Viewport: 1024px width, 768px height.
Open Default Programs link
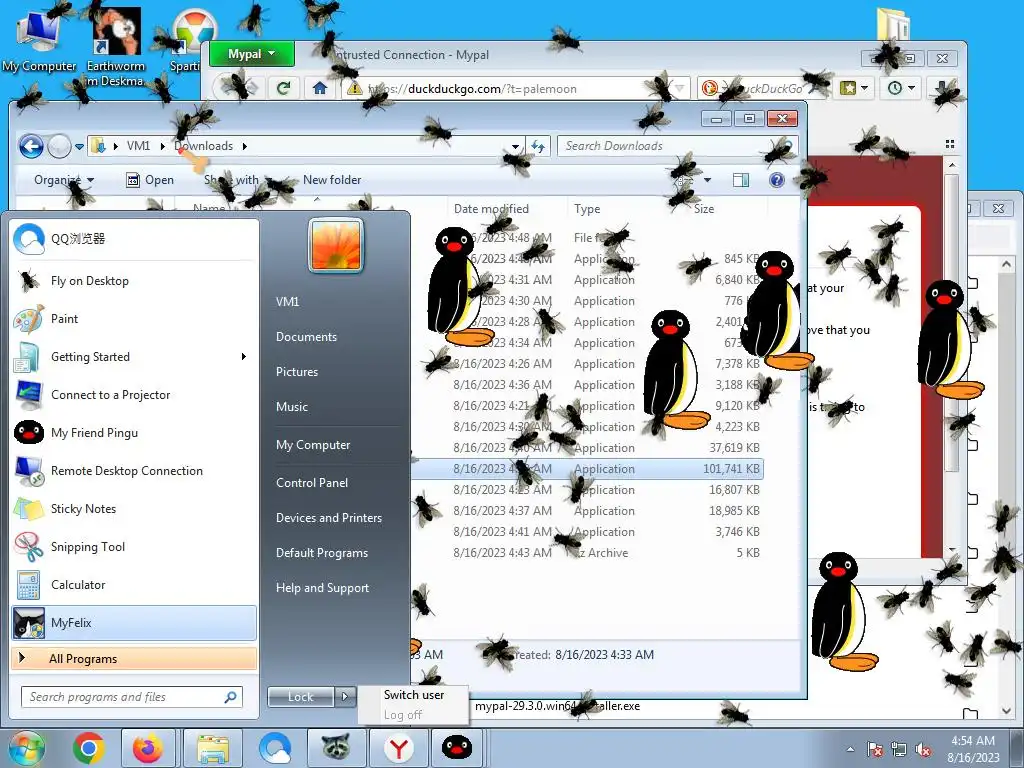click(322, 553)
